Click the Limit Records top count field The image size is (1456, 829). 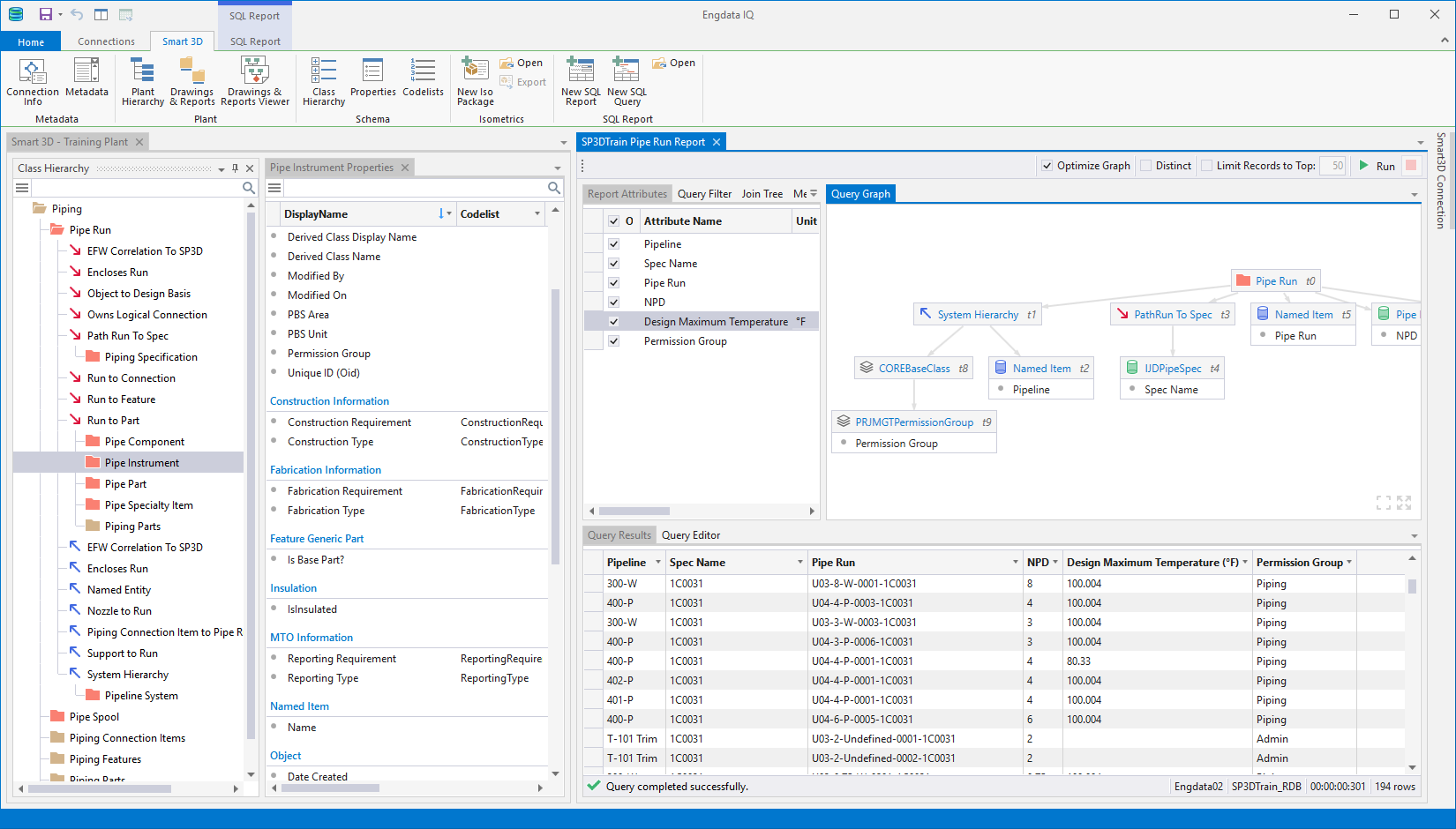(x=1332, y=166)
